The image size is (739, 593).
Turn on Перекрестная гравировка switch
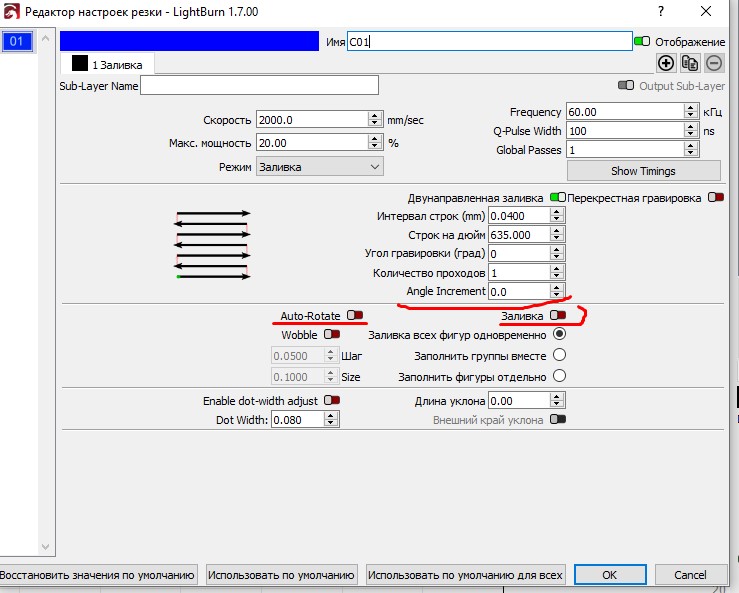coord(715,198)
